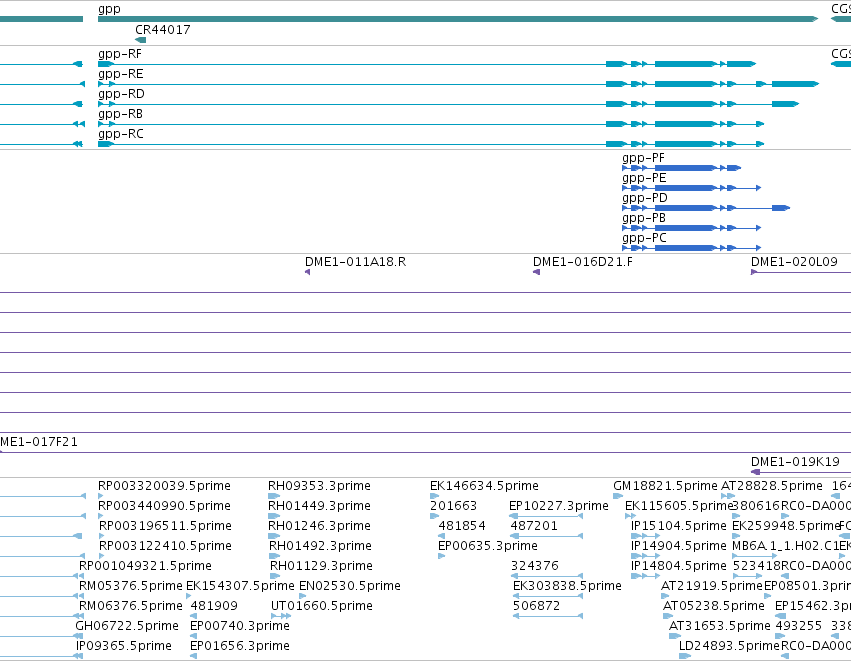The height and width of the screenshot is (661, 851).
Task: Select EST RP003122410.5prime
Action: point(165,546)
